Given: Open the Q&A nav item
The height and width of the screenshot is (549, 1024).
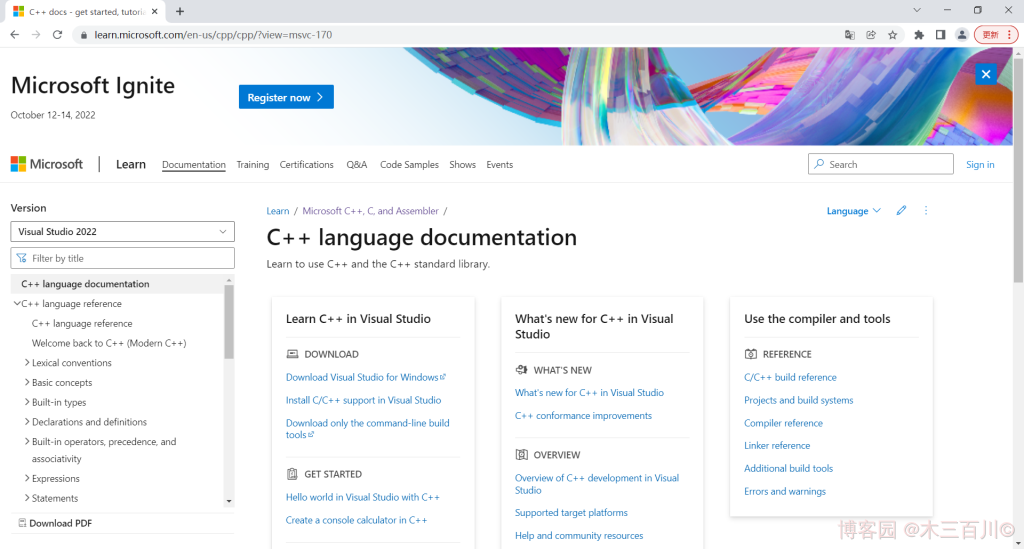Looking at the screenshot, I should pyautogui.click(x=357, y=165).
